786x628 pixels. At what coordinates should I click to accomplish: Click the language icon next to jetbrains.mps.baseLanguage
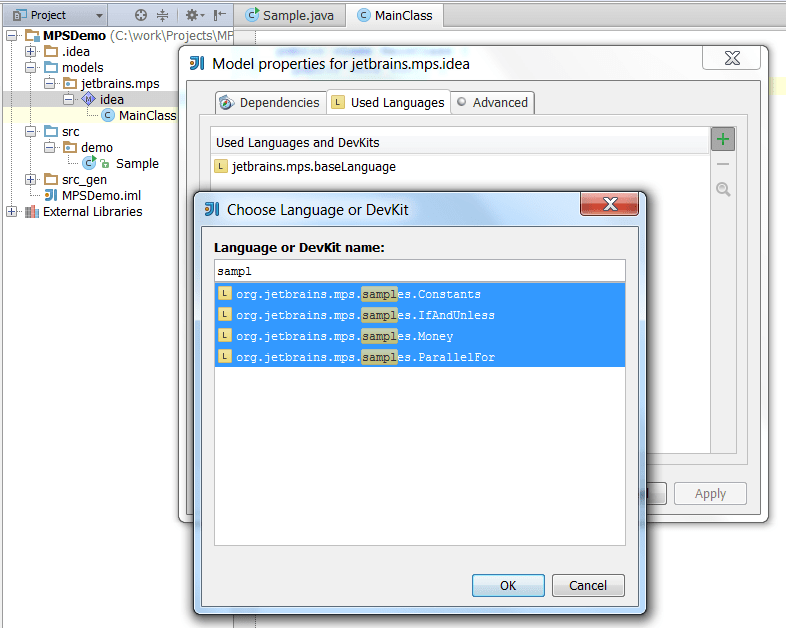[x=221, y=166]
